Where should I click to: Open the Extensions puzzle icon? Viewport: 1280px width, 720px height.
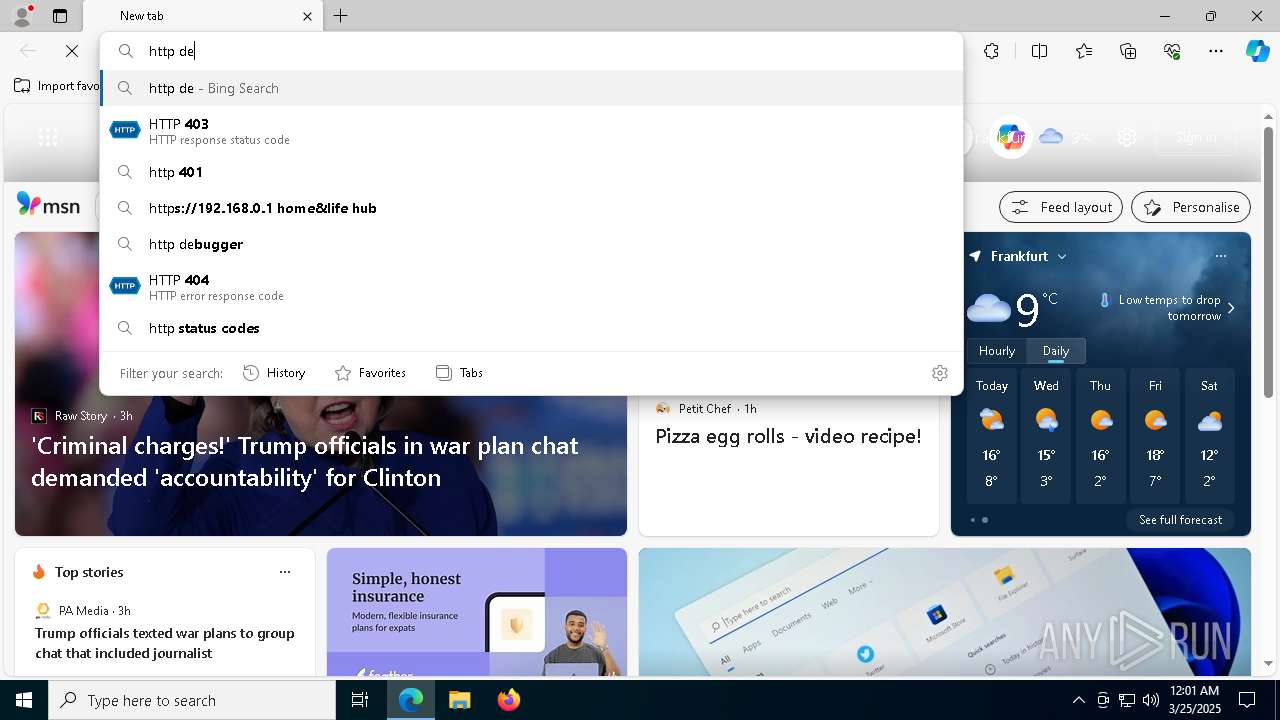click(991, 51)
